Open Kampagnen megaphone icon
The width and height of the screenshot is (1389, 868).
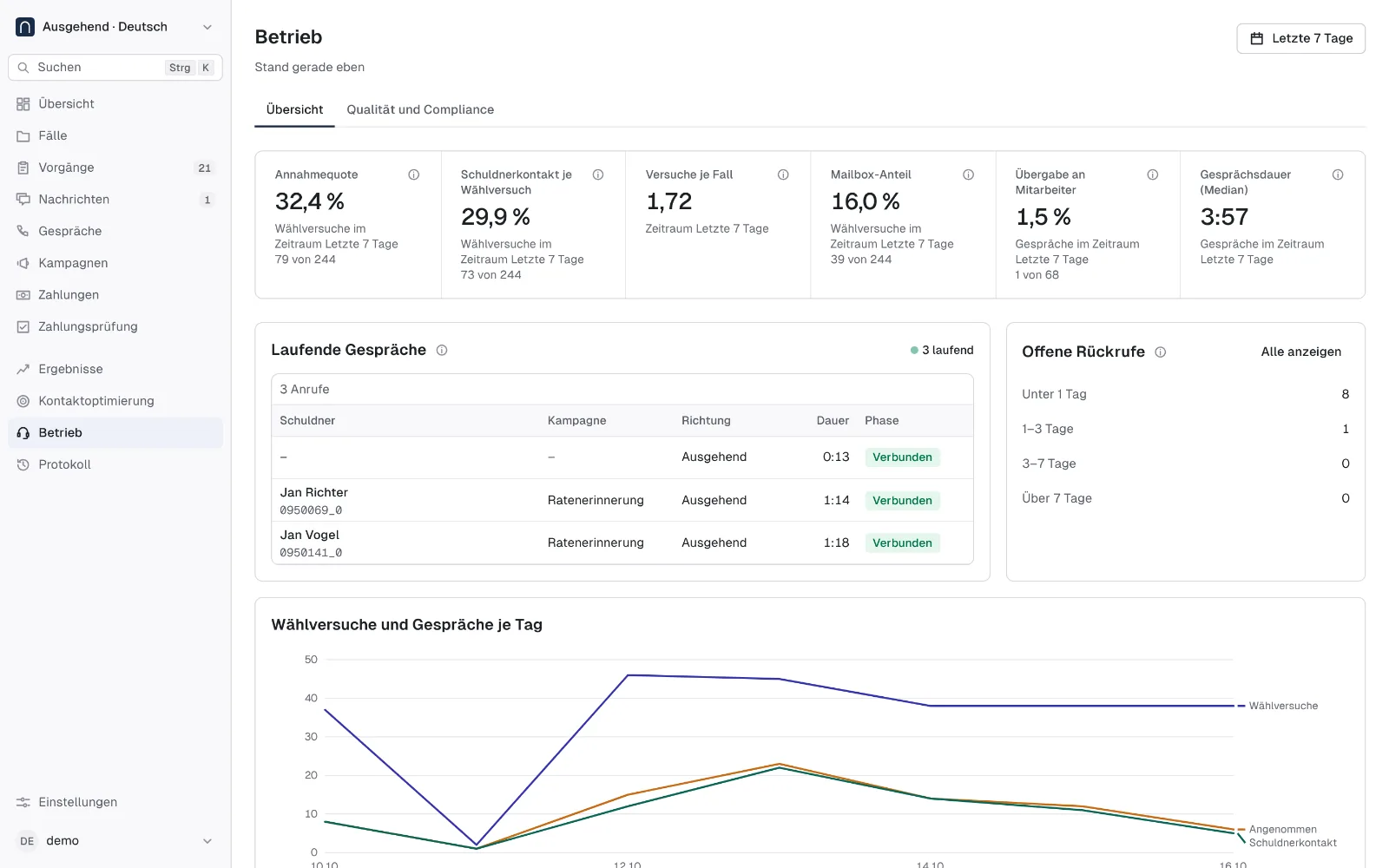(23, 263)
